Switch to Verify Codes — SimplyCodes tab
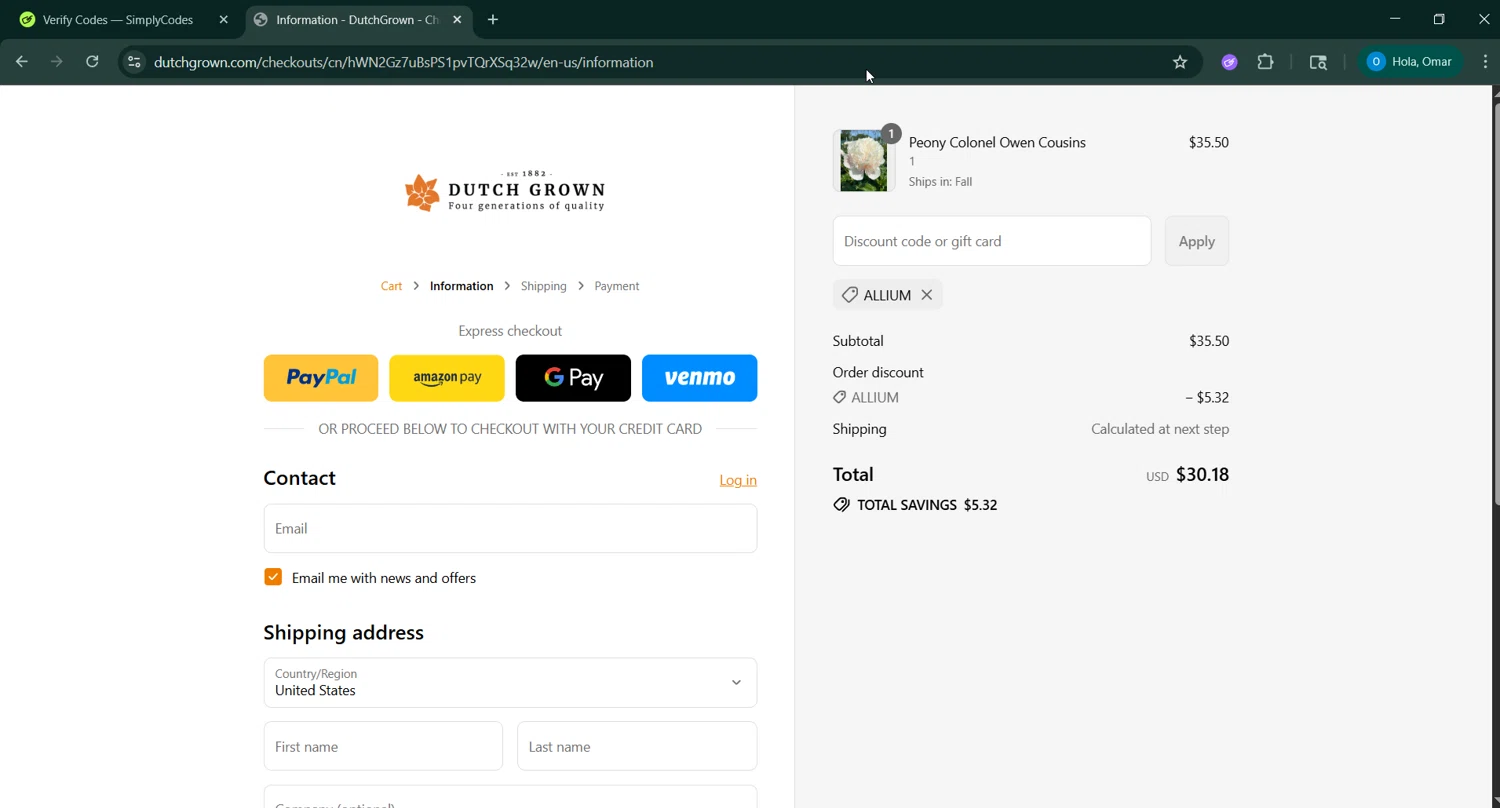 pyautogui.click(x=118, y=20)
